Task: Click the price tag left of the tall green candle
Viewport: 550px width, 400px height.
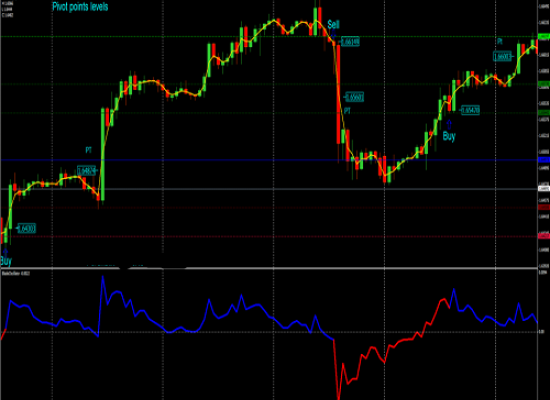Action: pos(86,171)
